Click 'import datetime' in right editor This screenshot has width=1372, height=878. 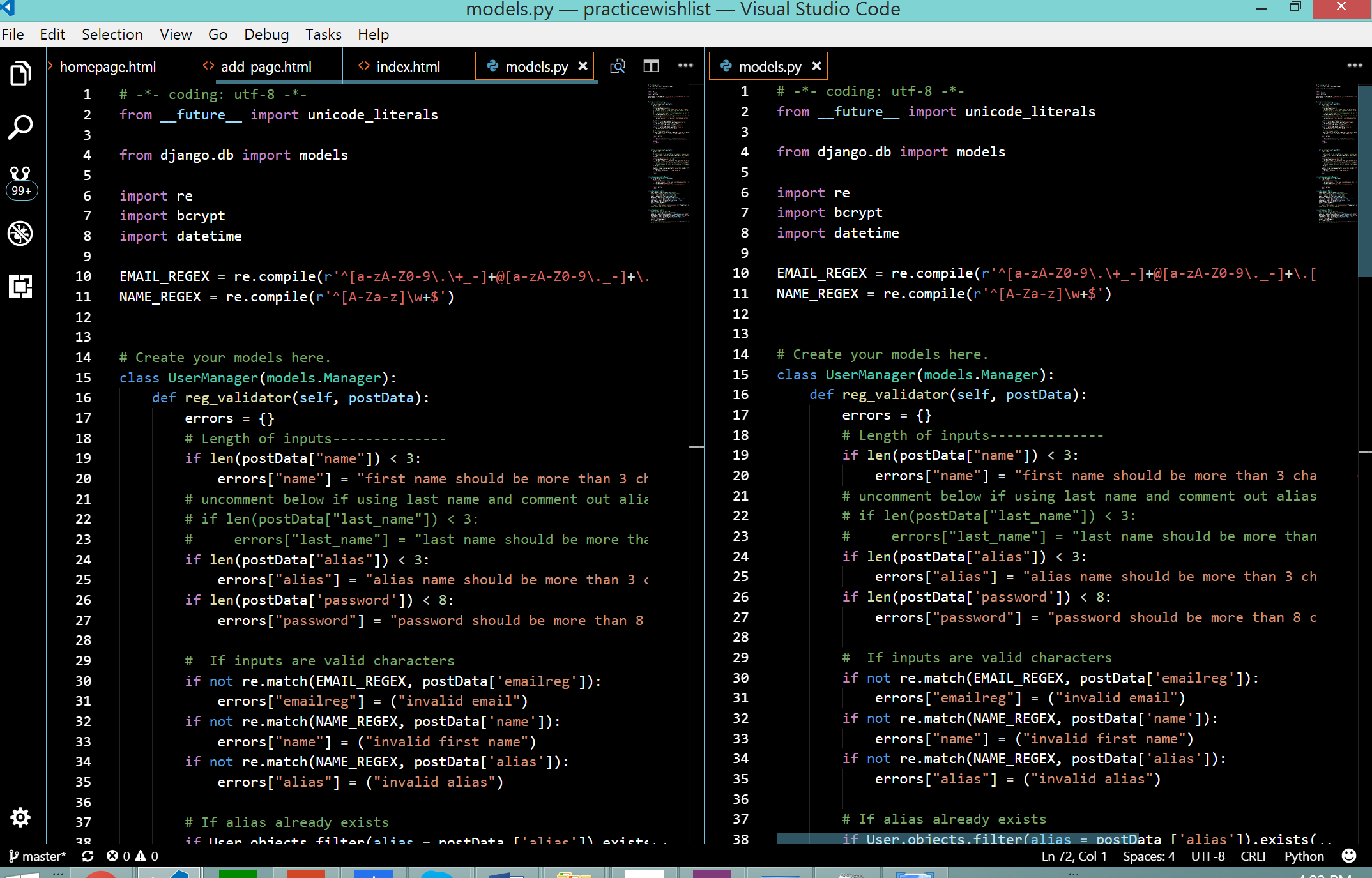click(x=838, y=233)
